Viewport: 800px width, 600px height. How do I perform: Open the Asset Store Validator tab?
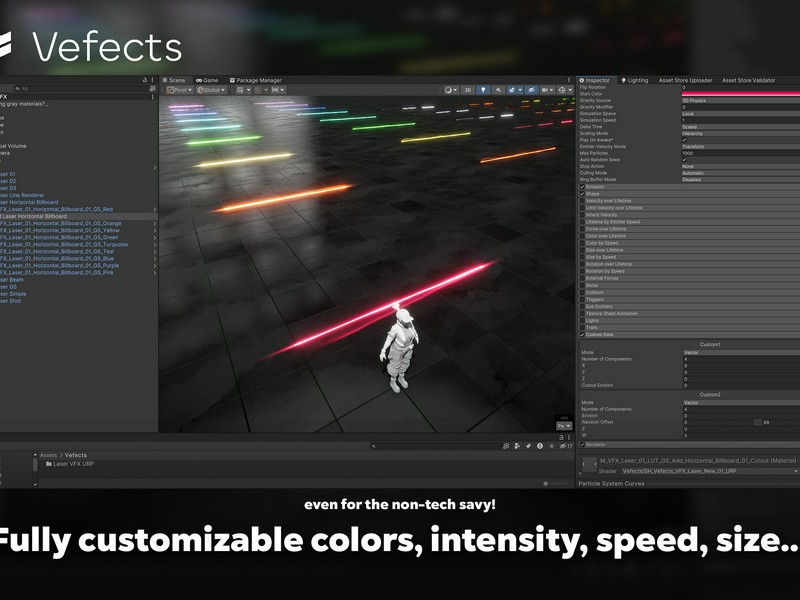(x=748, y=80)
